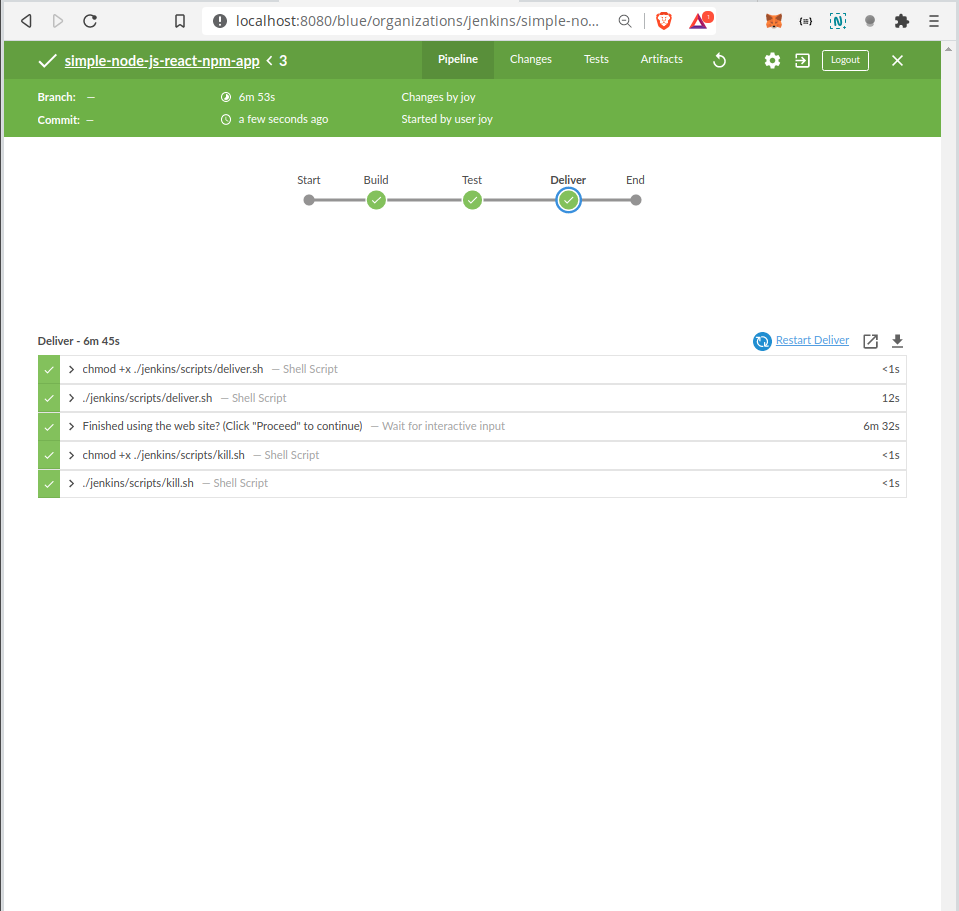Open the browser hamburger menu

(x=933, y=21)
